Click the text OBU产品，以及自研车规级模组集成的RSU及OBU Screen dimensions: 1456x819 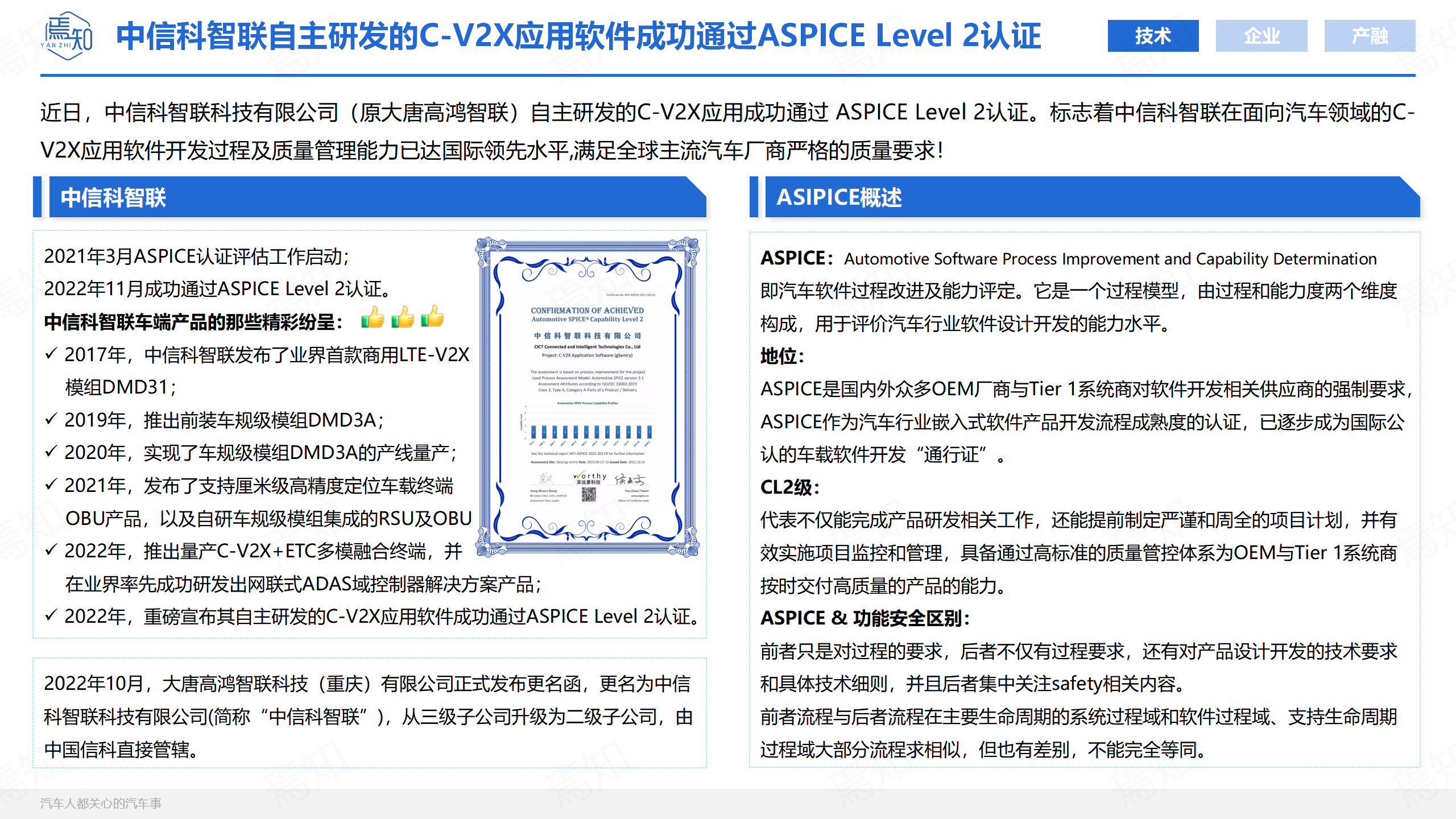pos(268,519)
